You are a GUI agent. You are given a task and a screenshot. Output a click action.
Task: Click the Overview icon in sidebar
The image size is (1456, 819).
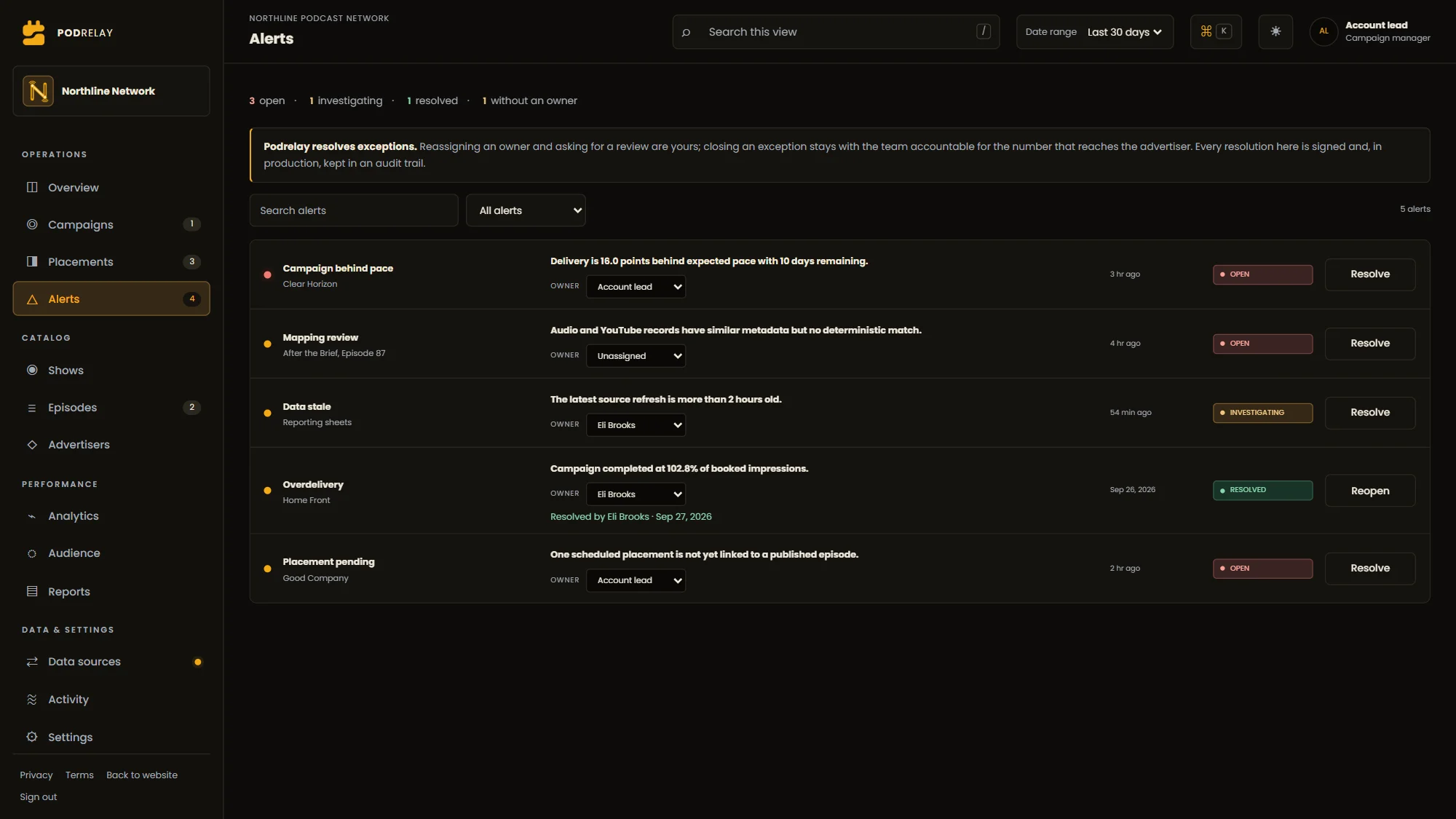click(32, 187)
